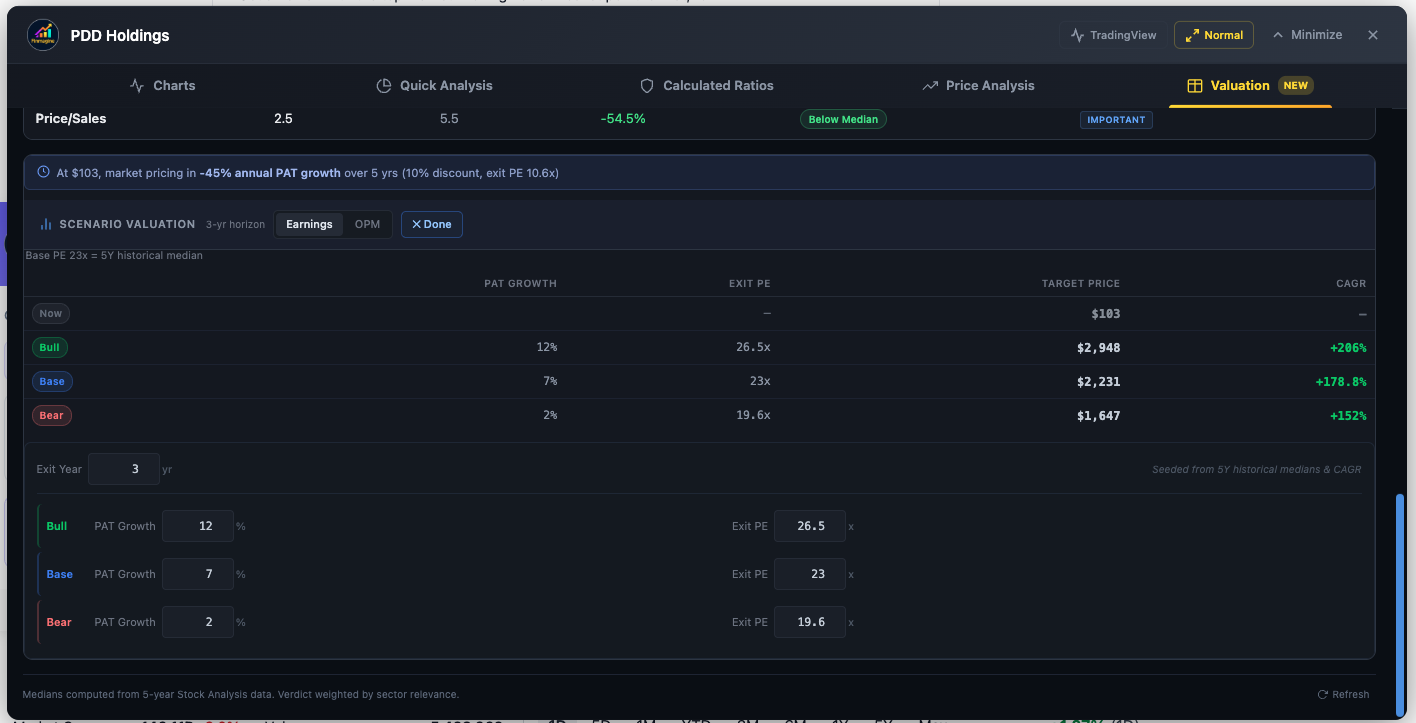Screen dimensions: 1416x723
Task: Close the scenario editor with Done
Action: click(431, 224)
